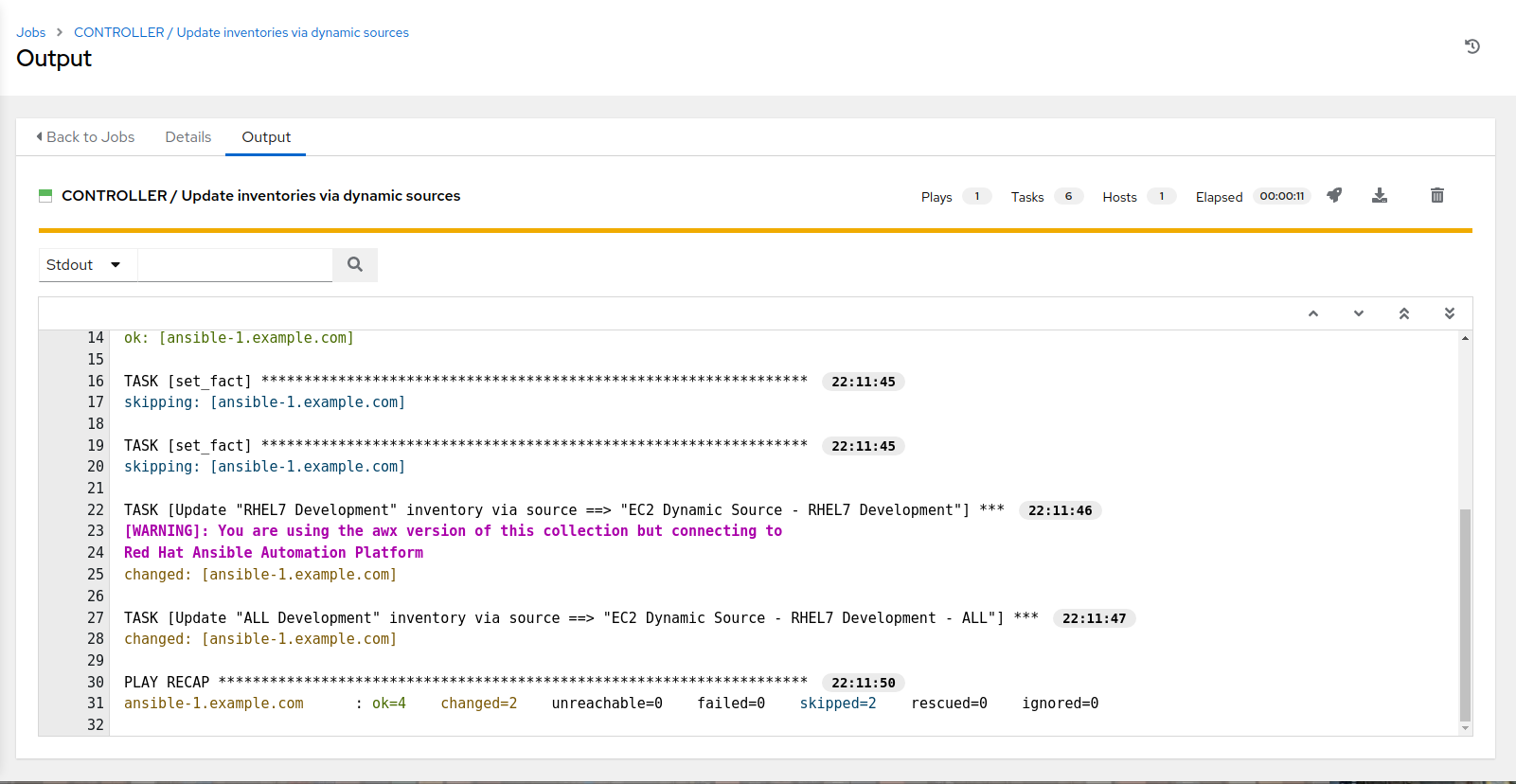This screenshot has height=784, width=1516.
Task: Click the output scrollbar thumb
Action: pos(1465,615)
